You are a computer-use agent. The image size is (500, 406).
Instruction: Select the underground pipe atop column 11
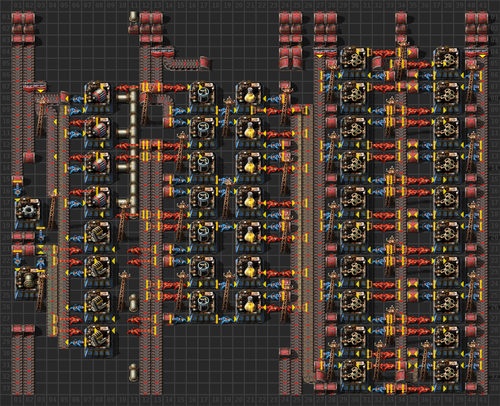[134, 16]
